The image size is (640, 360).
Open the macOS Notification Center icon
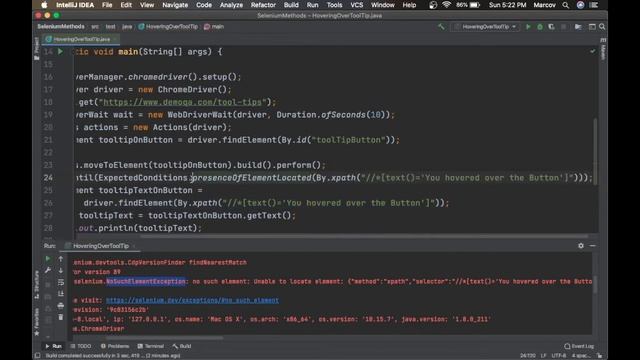coord(594,5)
